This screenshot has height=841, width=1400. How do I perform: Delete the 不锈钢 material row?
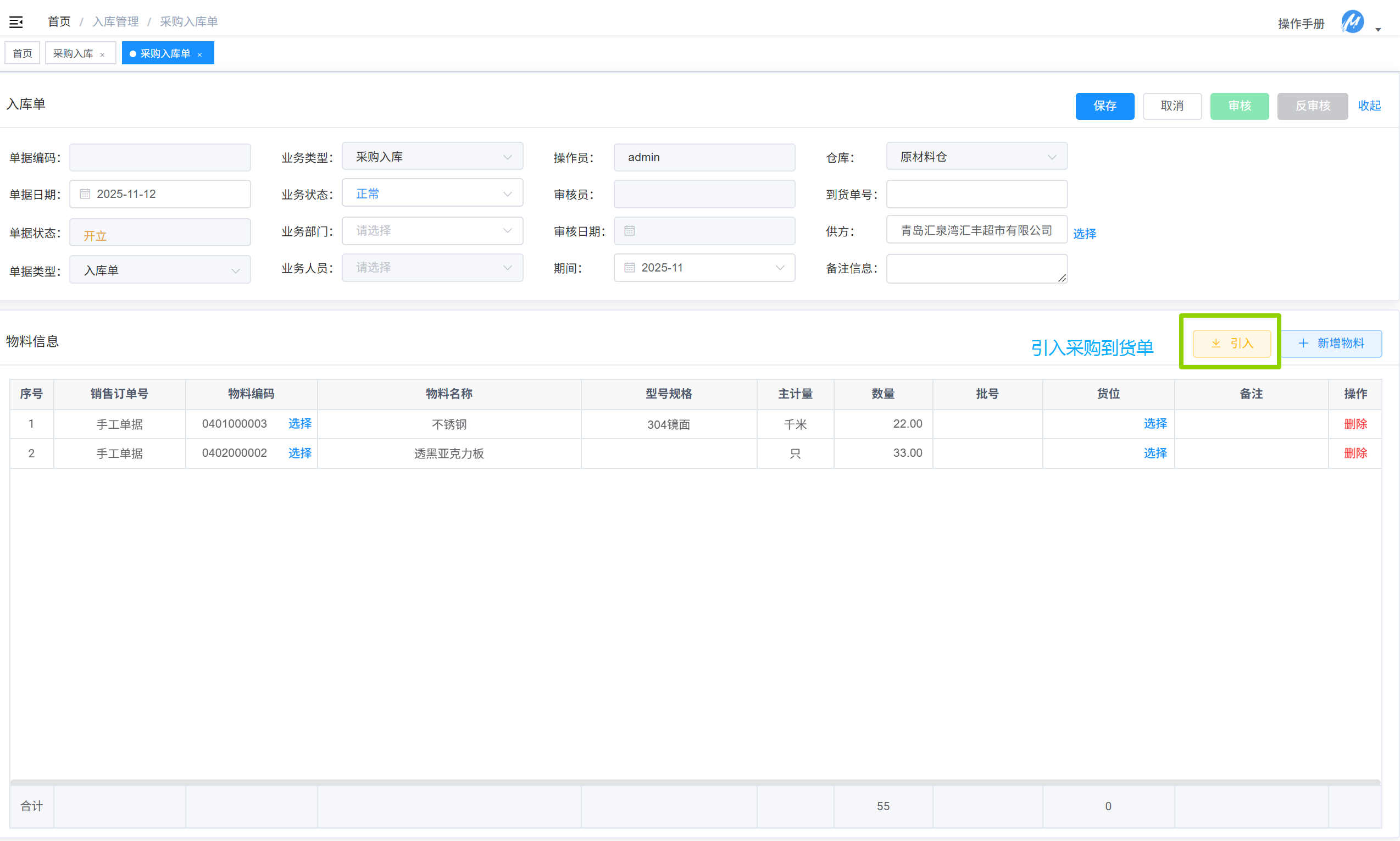(1355, 424)
